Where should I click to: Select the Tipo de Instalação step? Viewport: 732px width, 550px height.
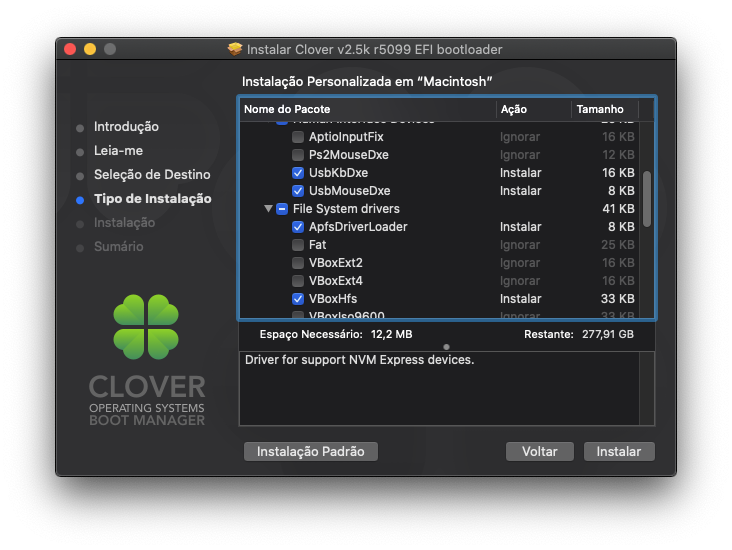153,198
